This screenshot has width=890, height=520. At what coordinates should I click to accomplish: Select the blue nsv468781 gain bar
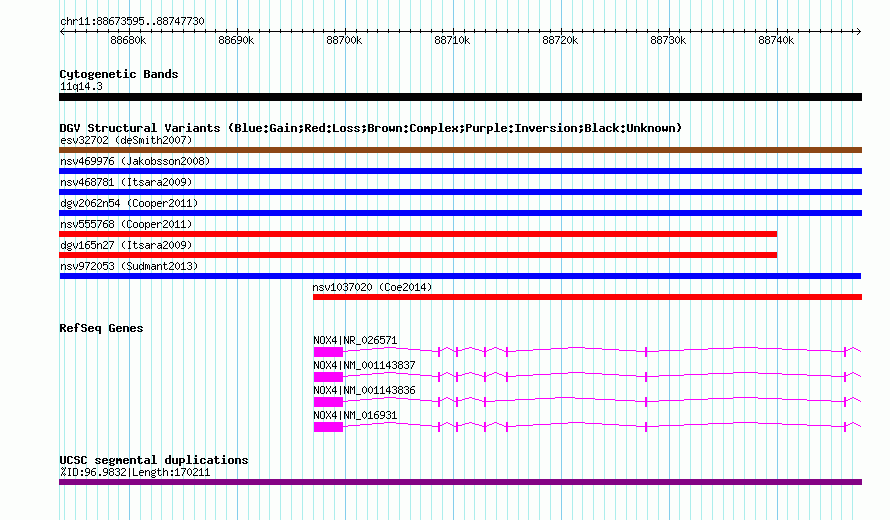click(x=460, y=192)
